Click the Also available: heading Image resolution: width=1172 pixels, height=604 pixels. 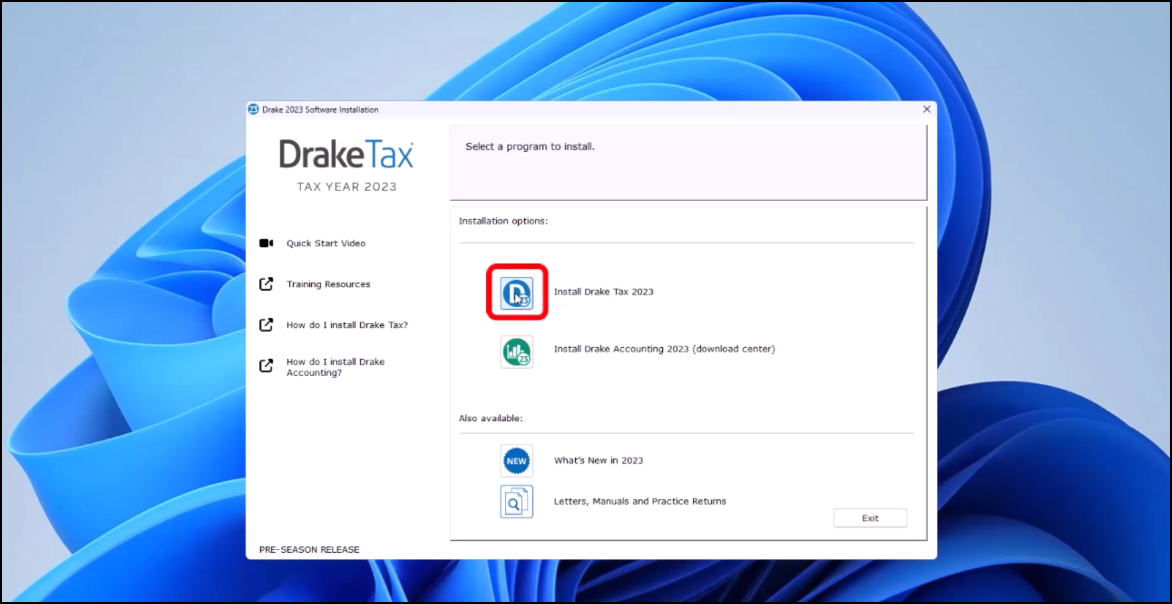(x=490, y=418)
